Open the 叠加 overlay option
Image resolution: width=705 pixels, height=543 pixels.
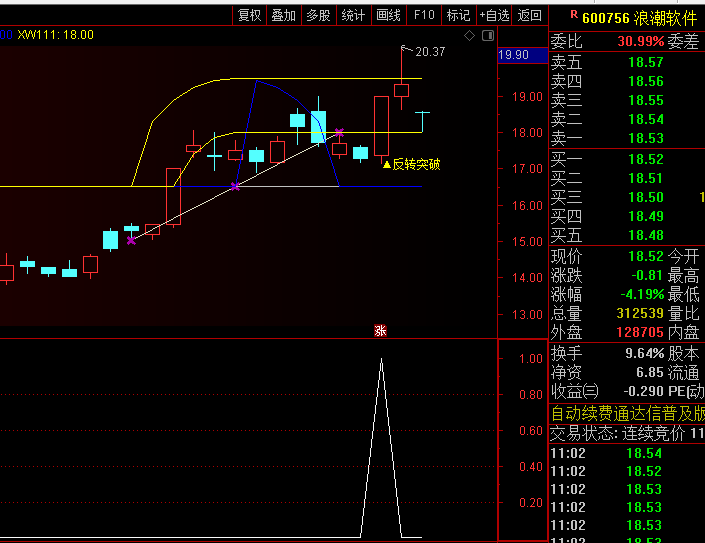[x=284, y=15]
